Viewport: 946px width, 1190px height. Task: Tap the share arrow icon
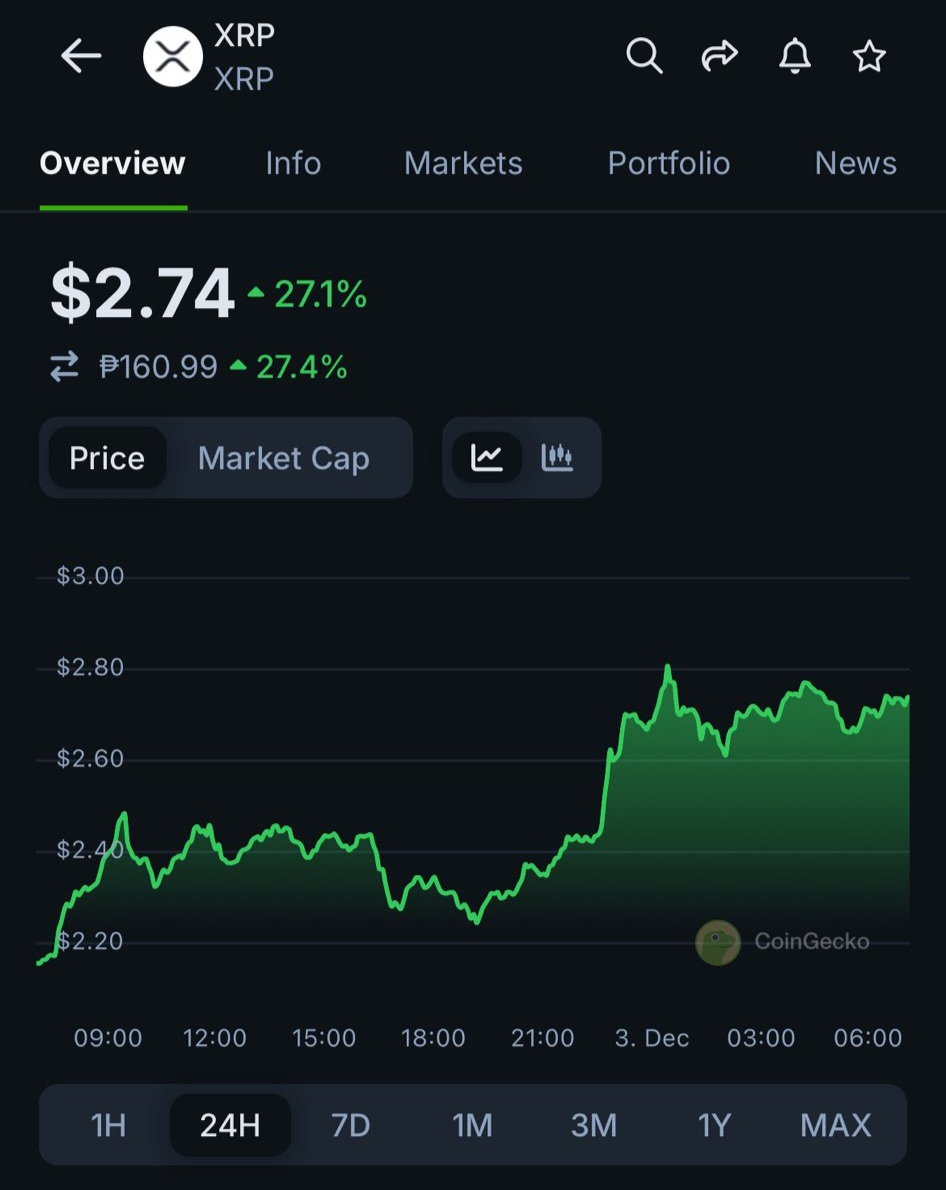(719, 57)
